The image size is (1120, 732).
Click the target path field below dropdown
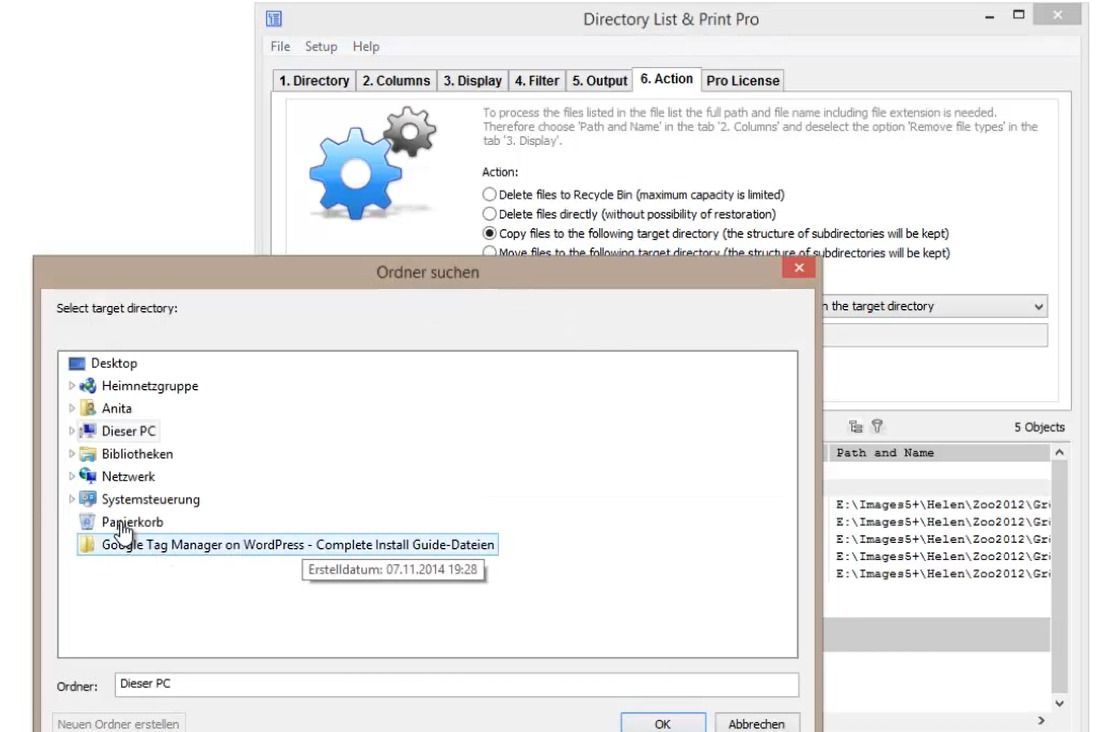pos(934,336)
